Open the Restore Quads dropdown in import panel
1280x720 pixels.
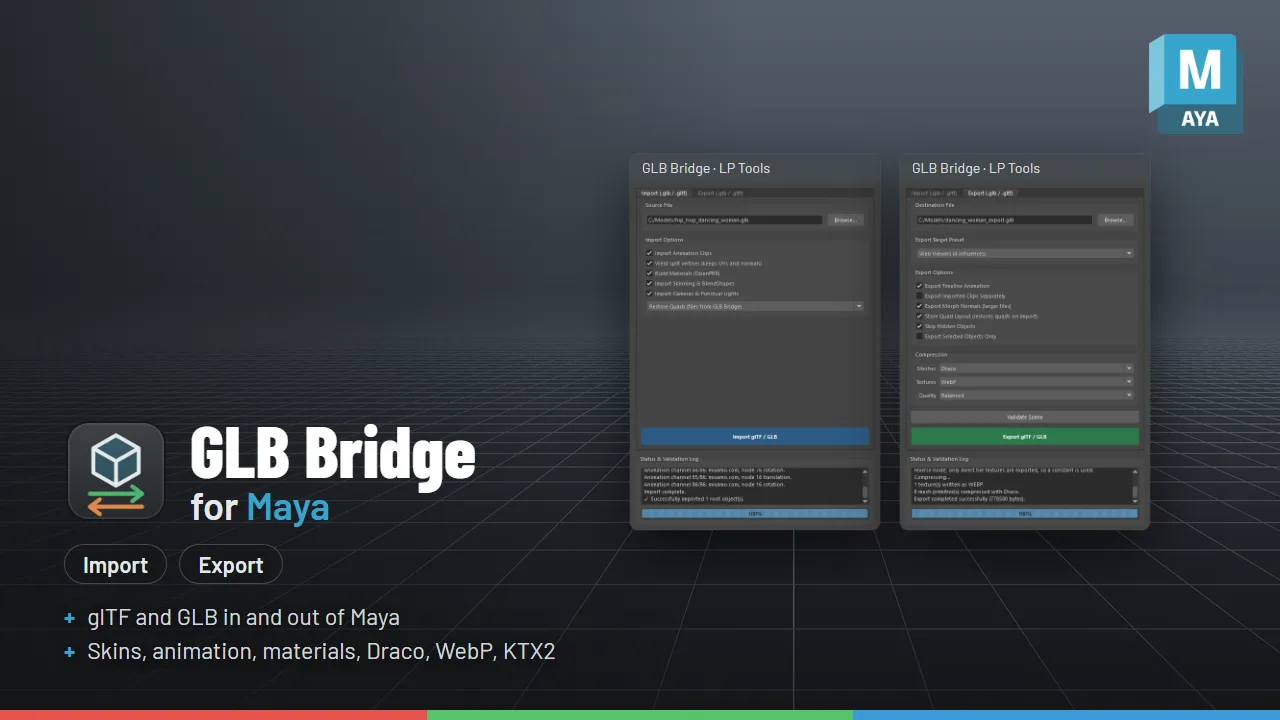coord(755,306)
